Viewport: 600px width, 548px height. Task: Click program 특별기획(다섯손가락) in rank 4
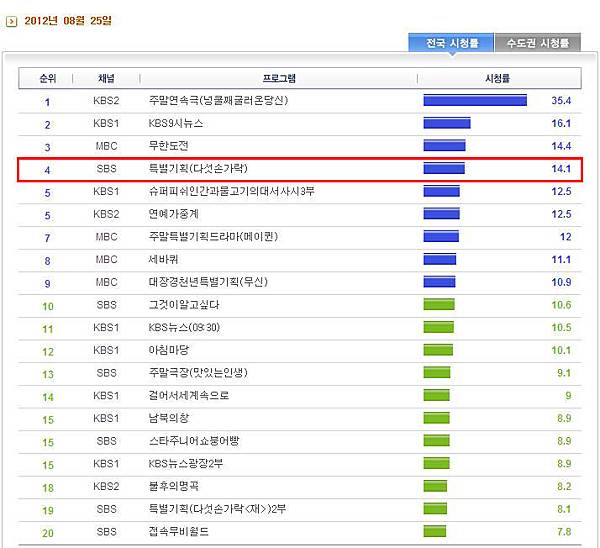click(x=198, y=169)
